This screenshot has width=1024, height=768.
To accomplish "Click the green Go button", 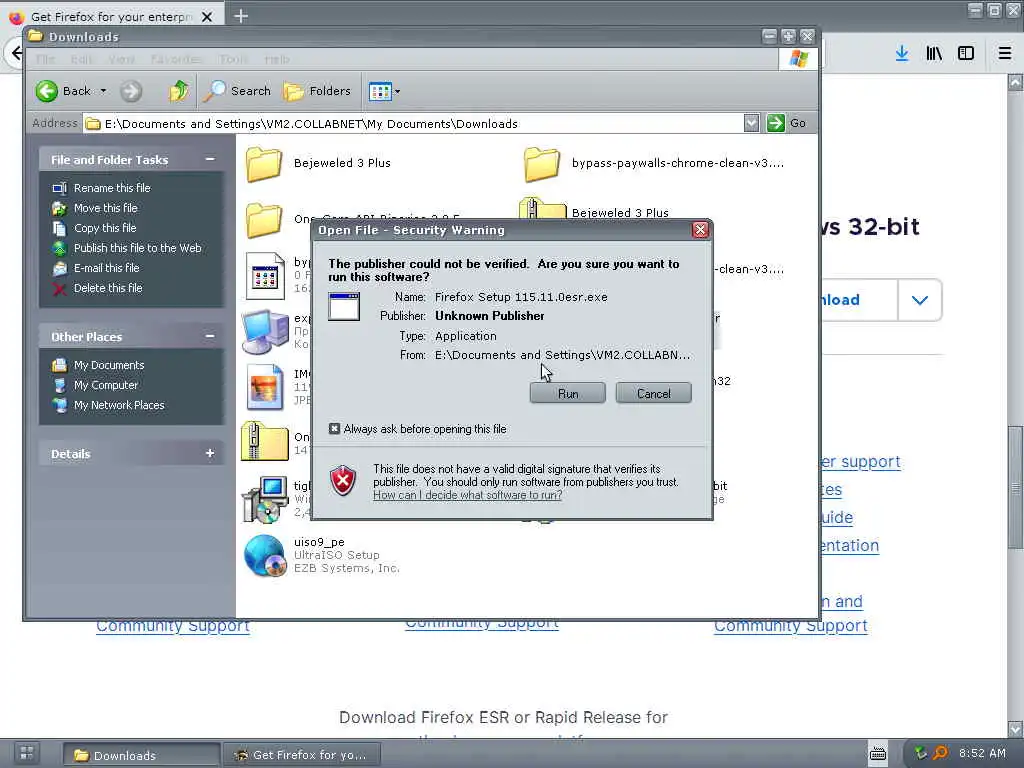I will tap(786, 123).
